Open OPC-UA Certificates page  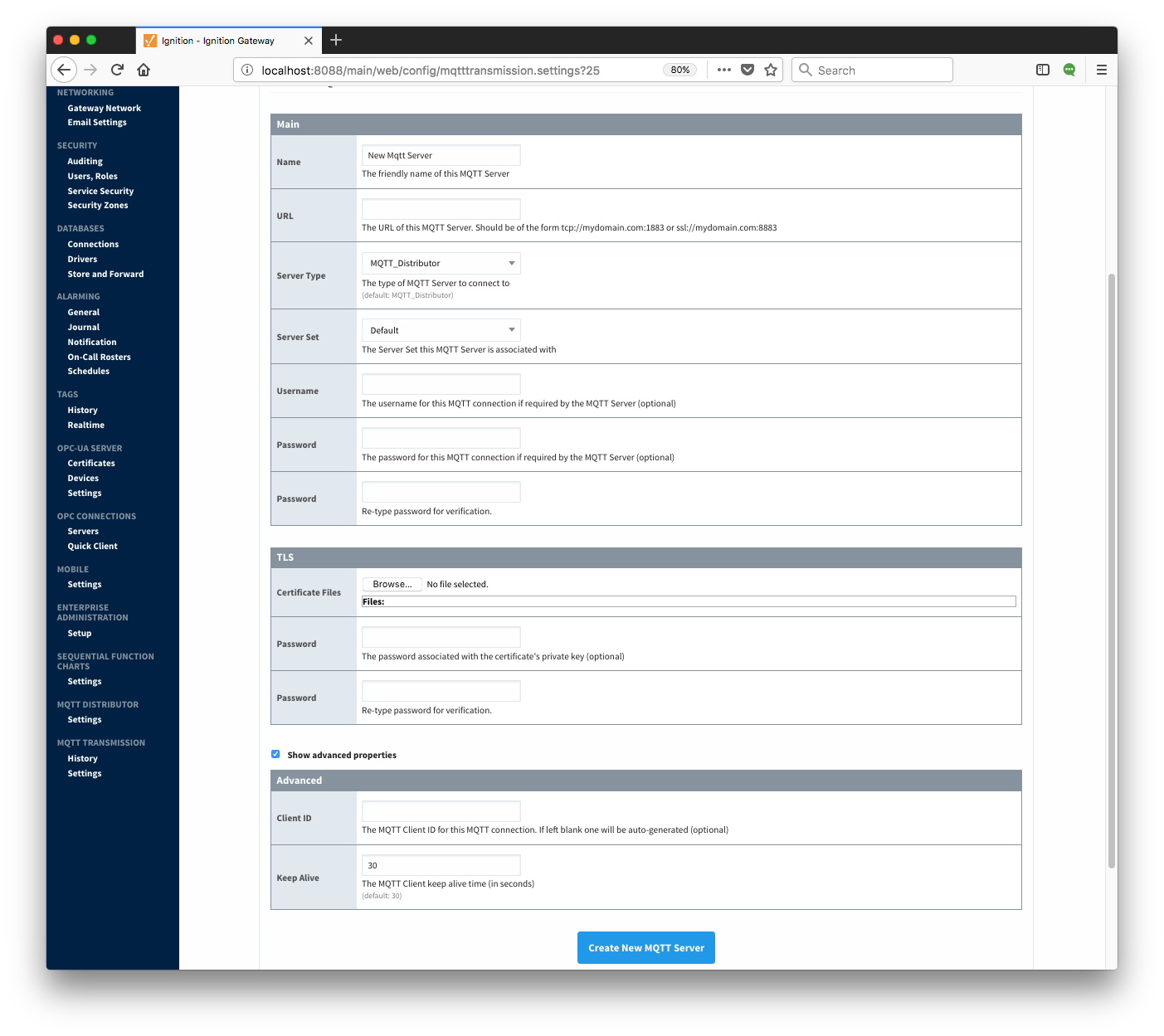91,463
